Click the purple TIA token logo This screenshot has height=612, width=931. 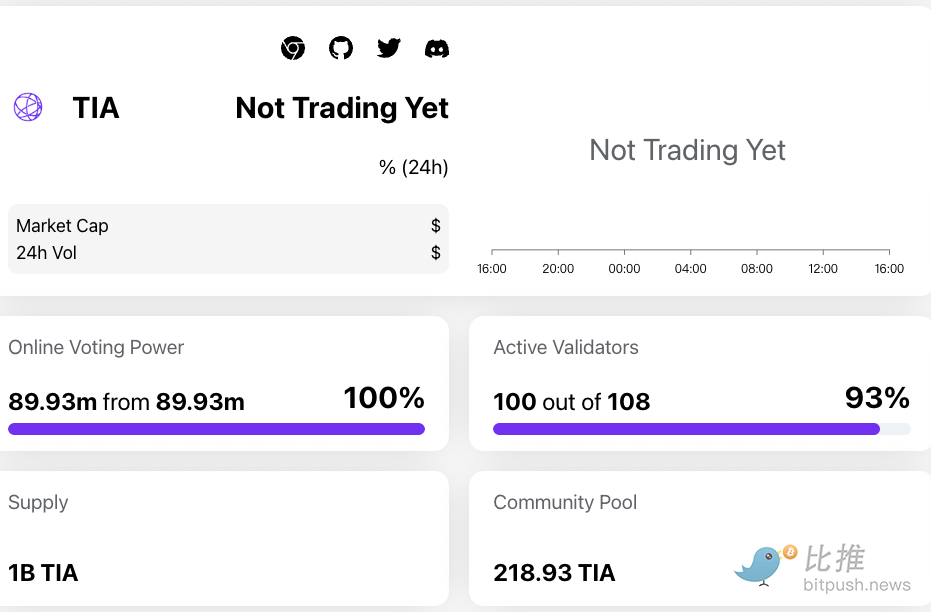(28, 107)
